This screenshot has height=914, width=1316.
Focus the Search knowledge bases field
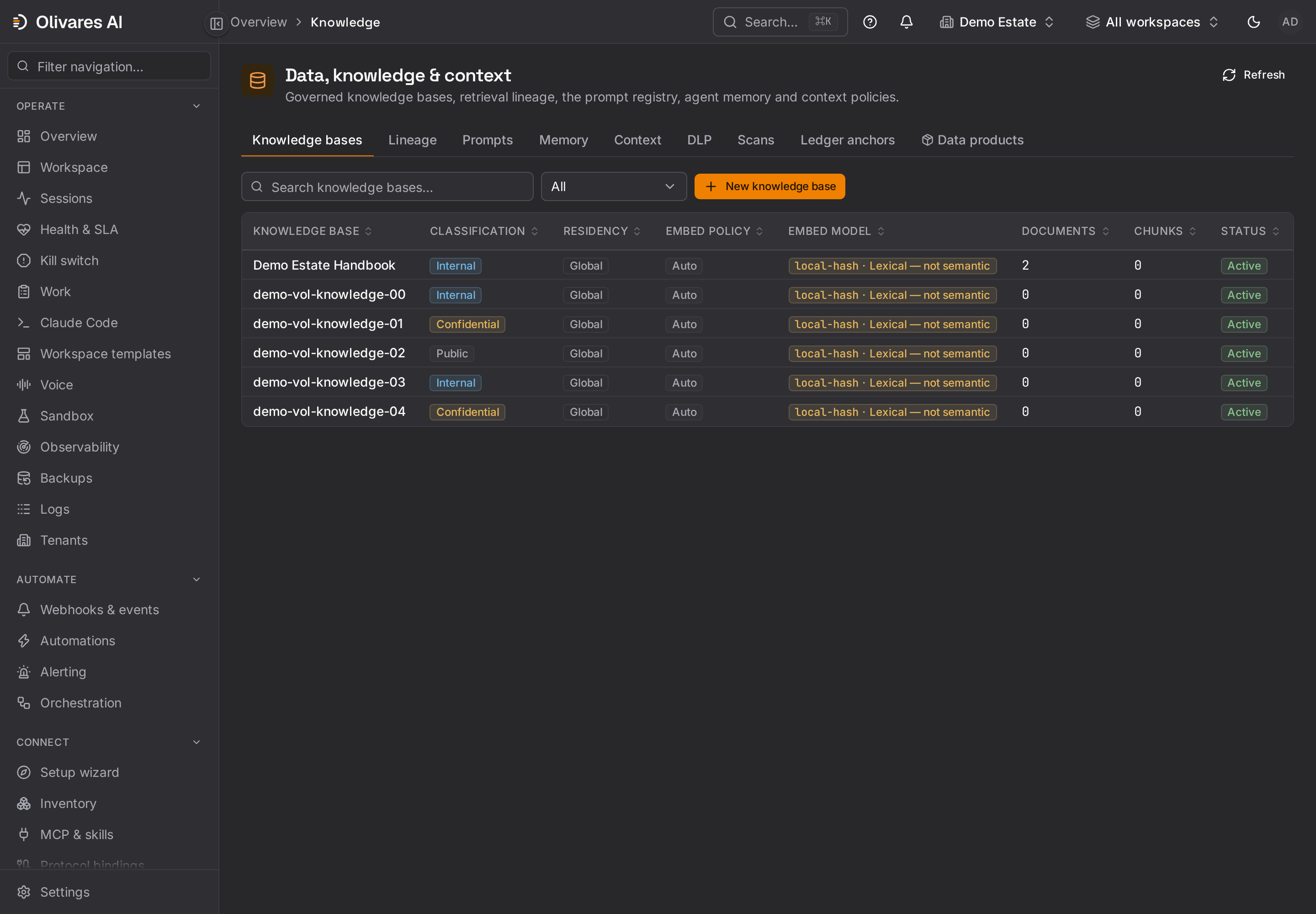tap(387, 187)
